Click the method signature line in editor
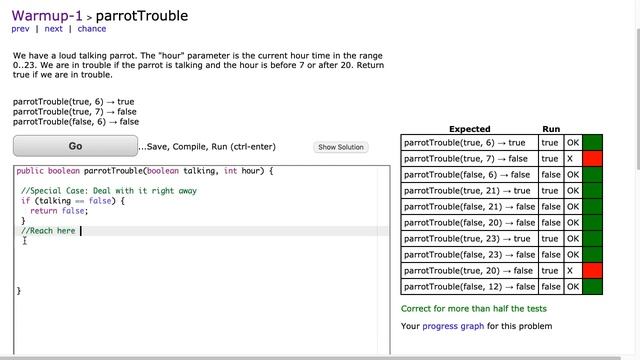The image size is (640, 360). [x=144, y=171]
